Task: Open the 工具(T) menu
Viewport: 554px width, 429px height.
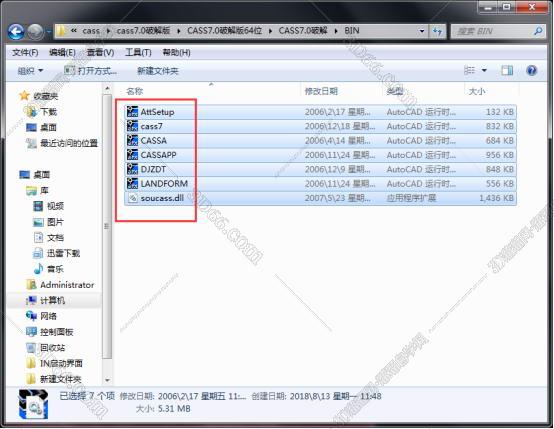Action: pos(138,53)
